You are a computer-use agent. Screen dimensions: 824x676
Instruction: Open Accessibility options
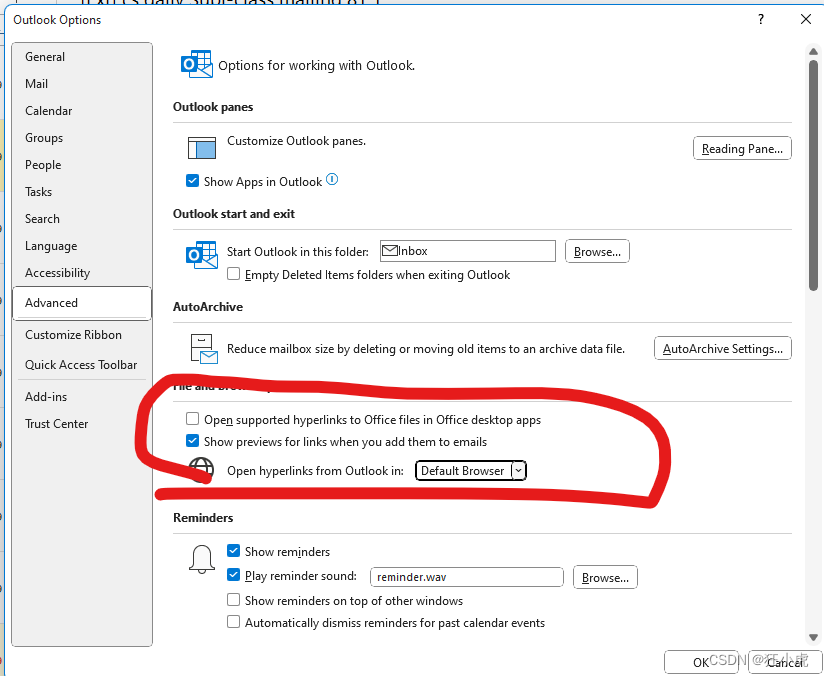coord(82,273)
